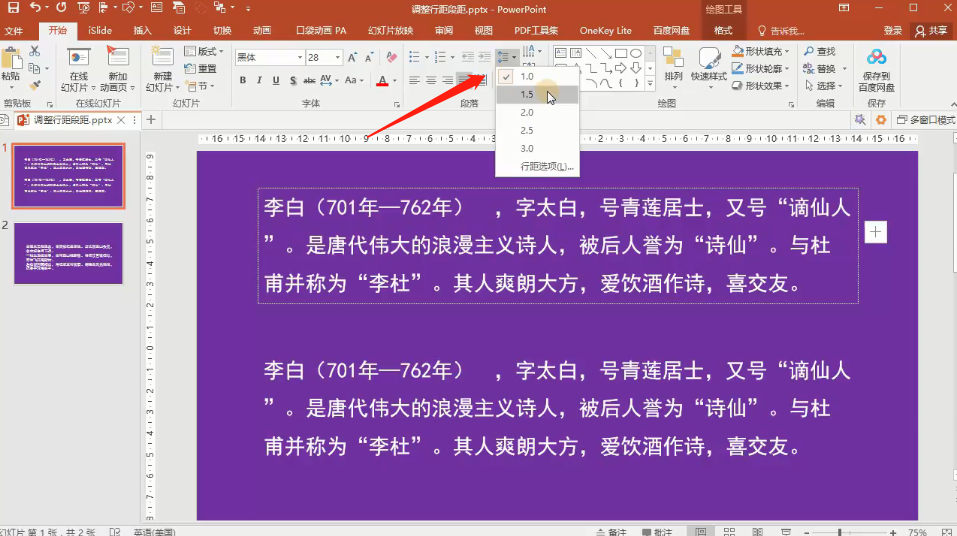Click the Find (查找) button
Viewport: 957px width, 536px height.
pyautogui.click(x=820, y=51)
